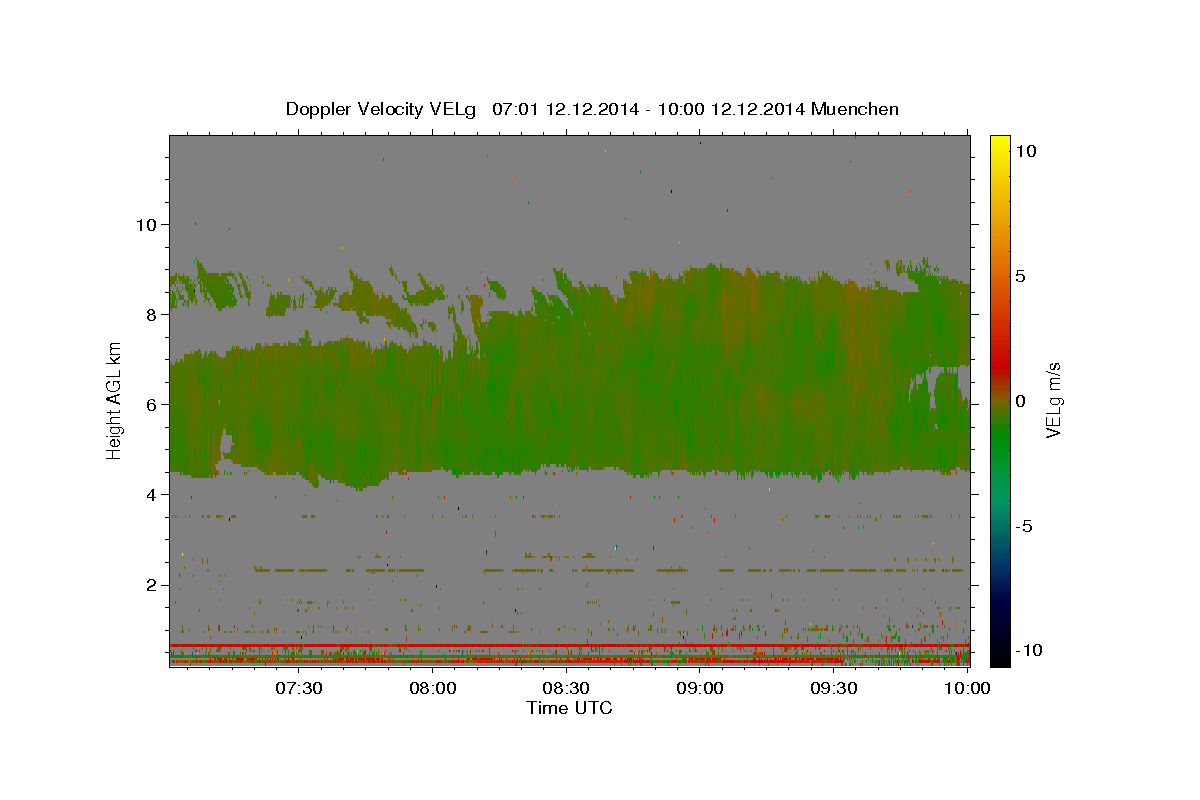Click the colorbar value 5 label
Screen dimensions: 1200x800
tap(1020, 275)
